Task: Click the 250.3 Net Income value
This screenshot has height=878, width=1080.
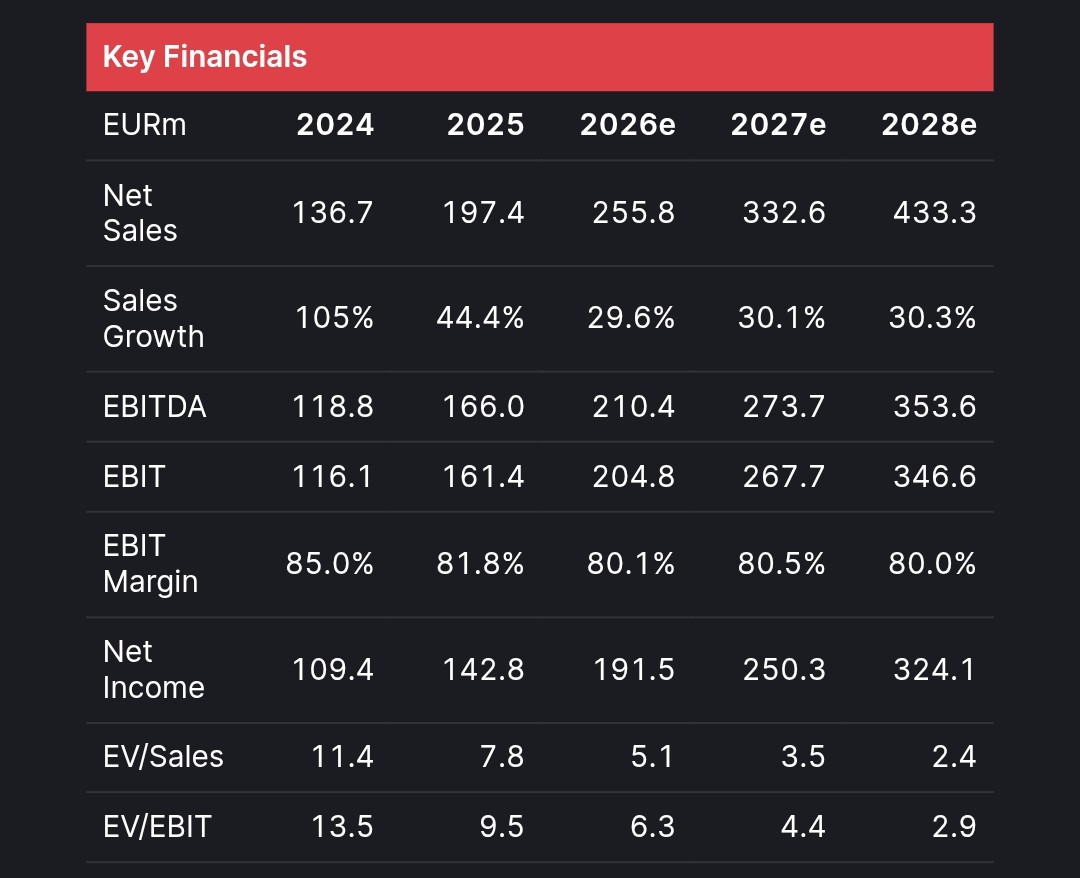Action: tap(784, 670)
